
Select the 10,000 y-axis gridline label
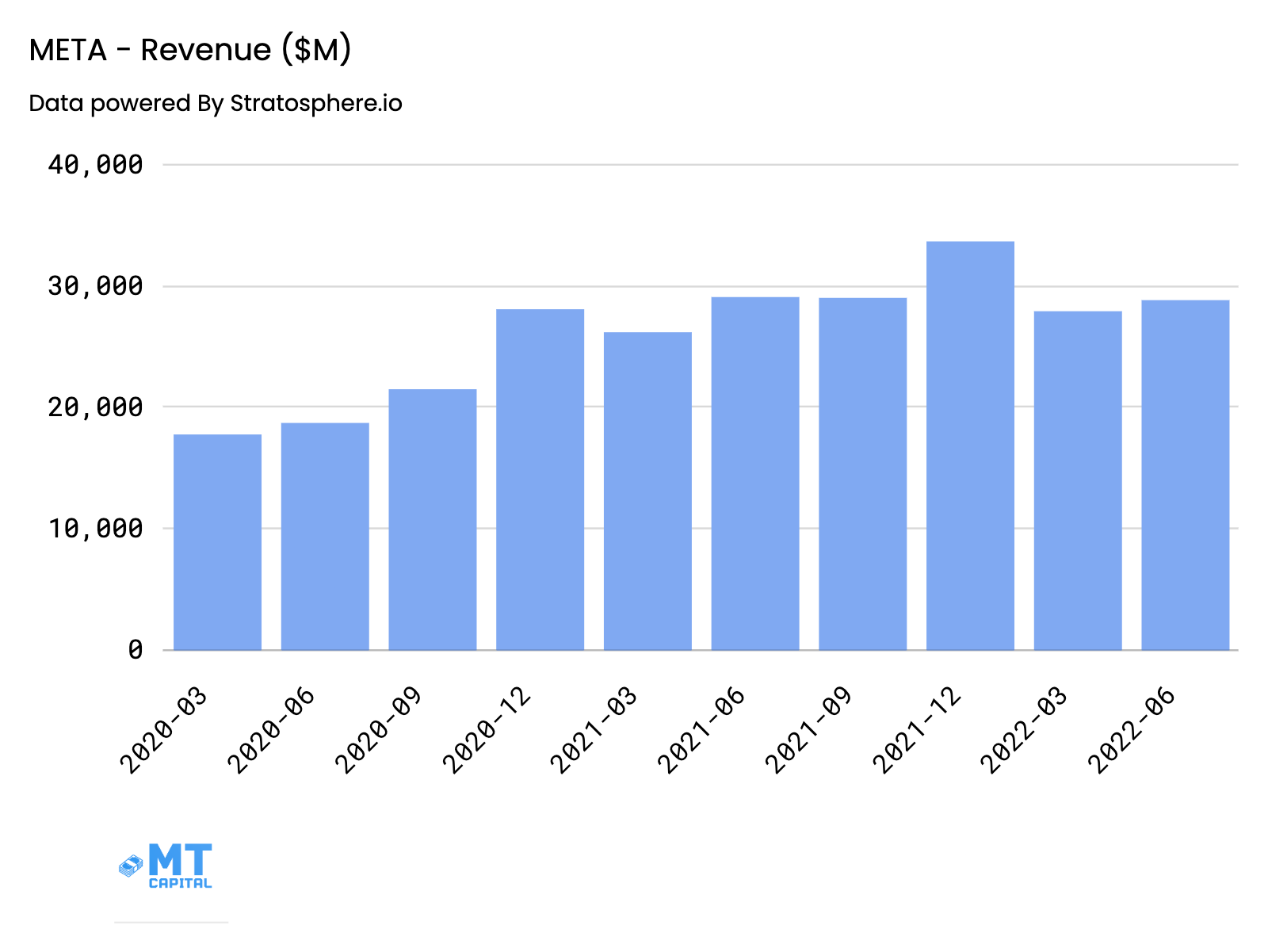95,528
